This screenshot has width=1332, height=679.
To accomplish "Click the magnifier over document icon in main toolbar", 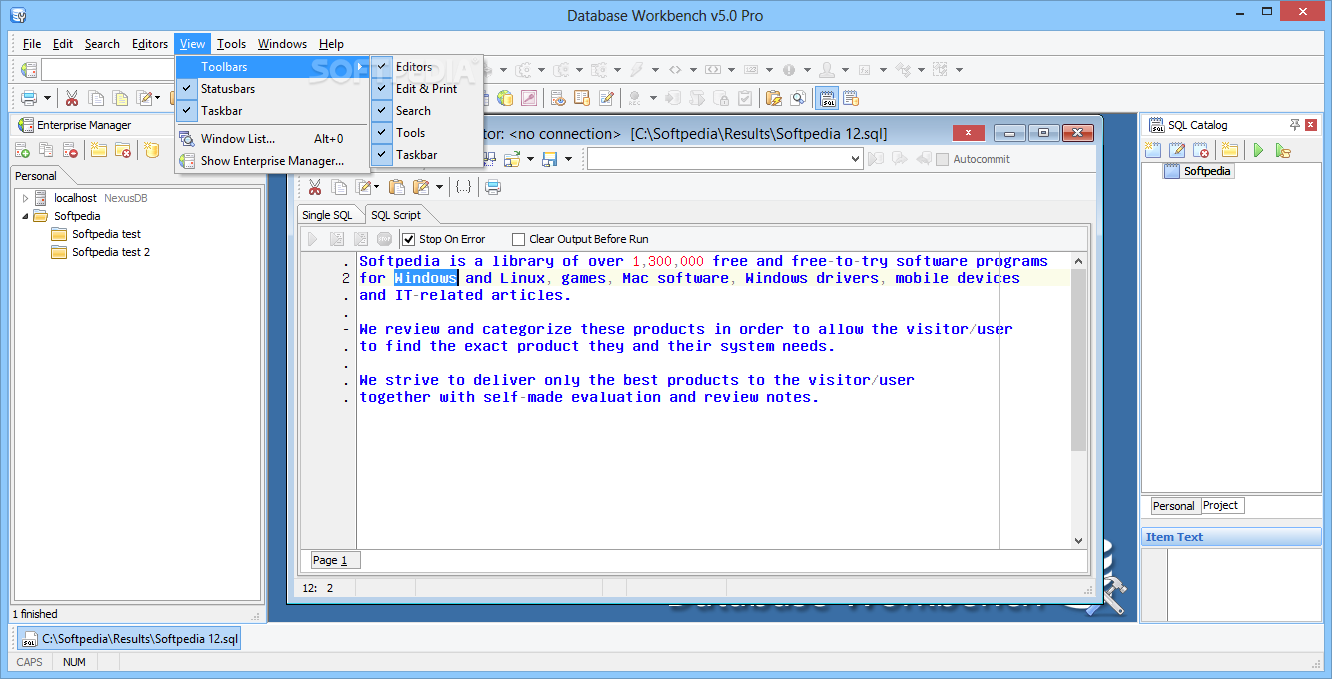I will point(798,98).
